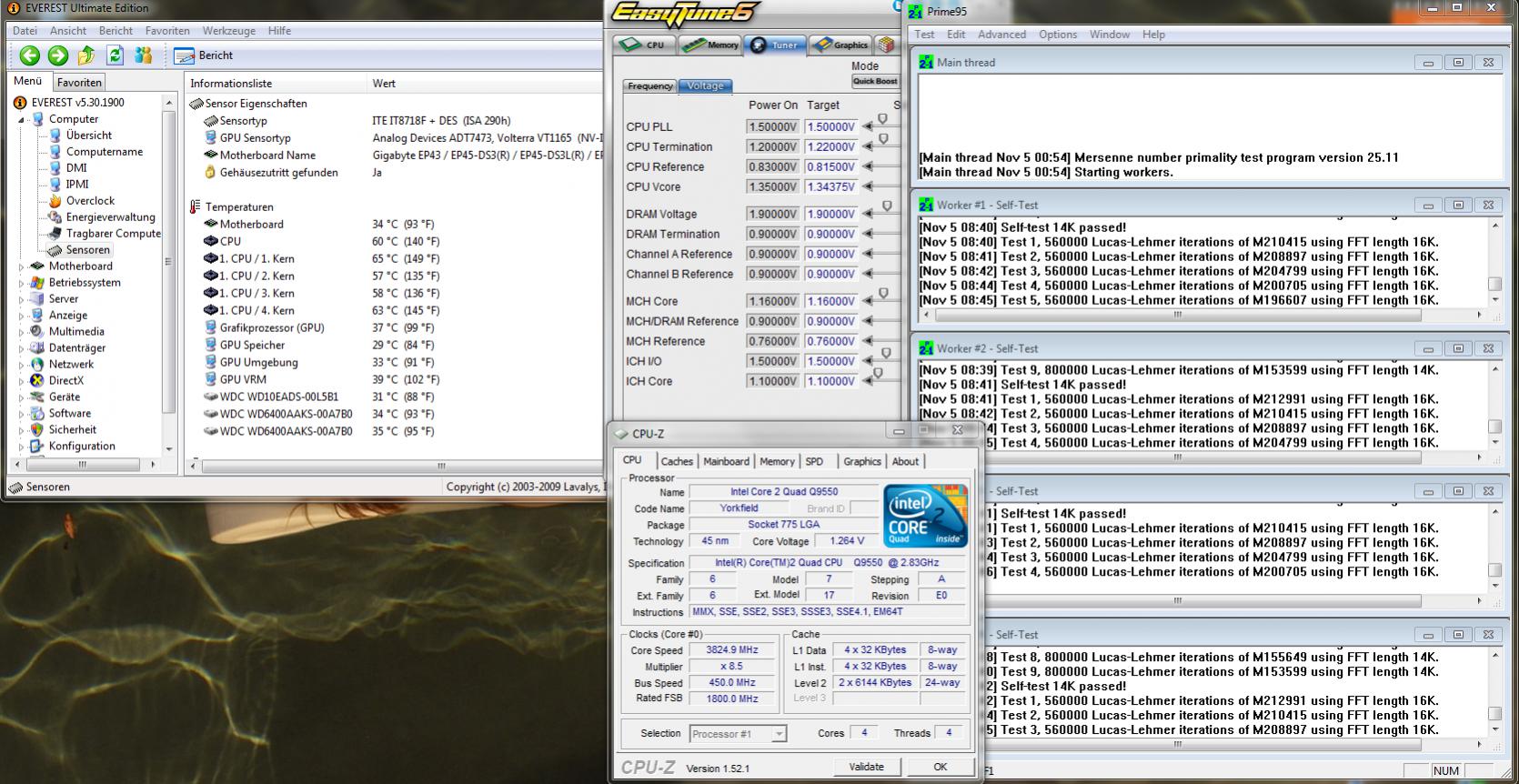Collapse the Computer tree node
This screenshot has width=1519, height=784.
pyautogui.click(x=22, y=119)
